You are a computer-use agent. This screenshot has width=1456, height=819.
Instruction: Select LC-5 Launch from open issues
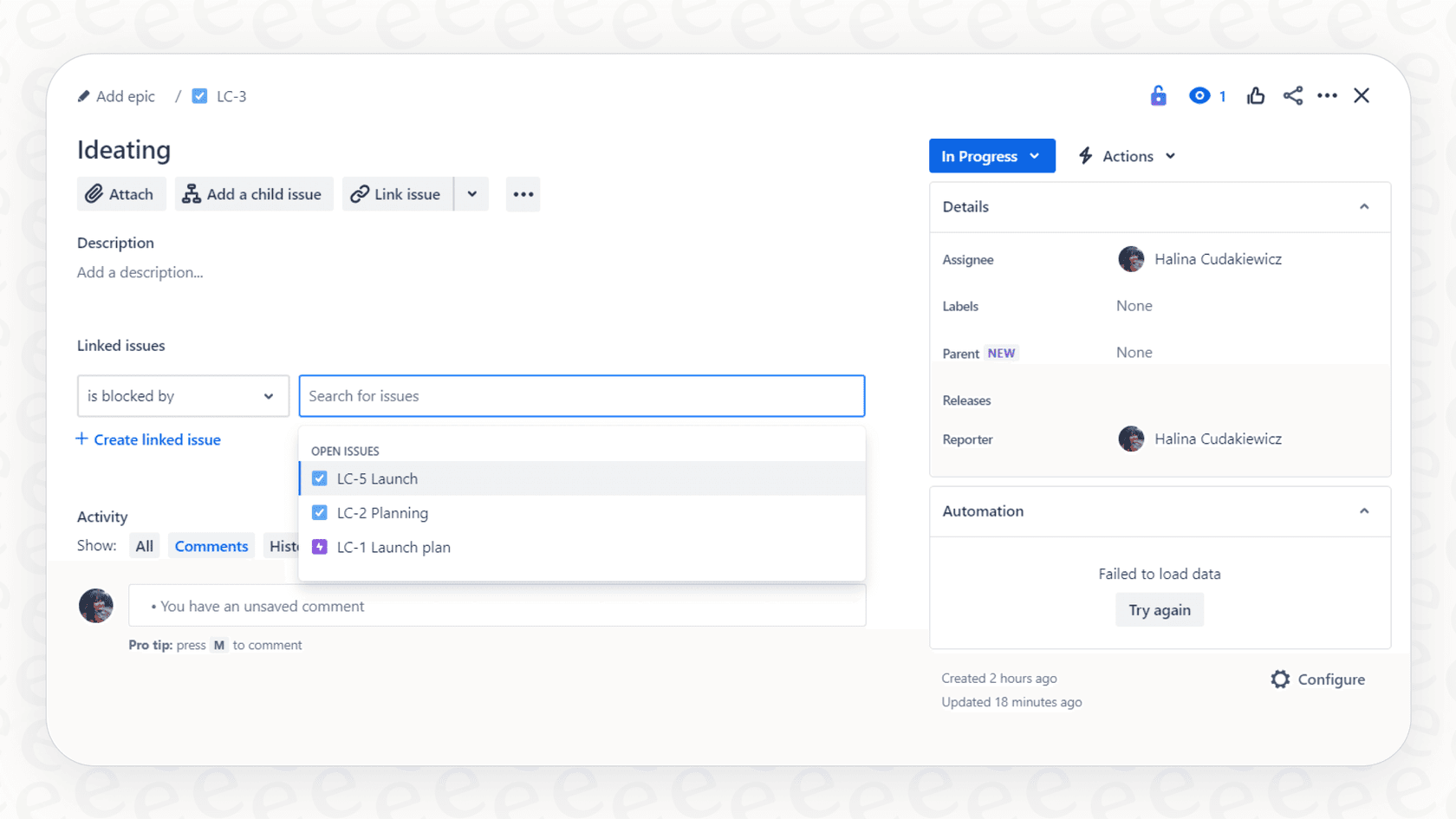coord(582,478)
